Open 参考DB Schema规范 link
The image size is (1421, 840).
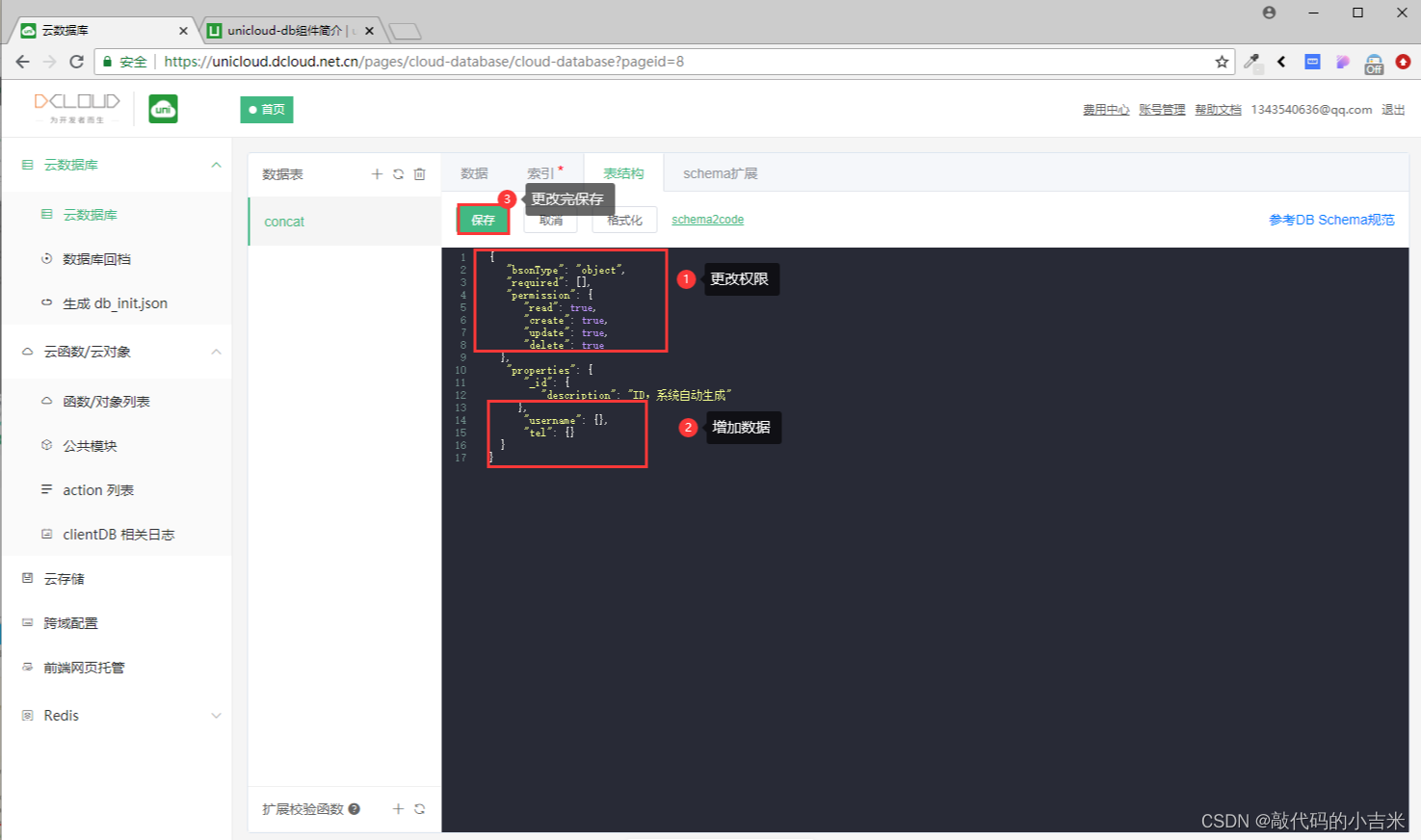click(1331, 220)
